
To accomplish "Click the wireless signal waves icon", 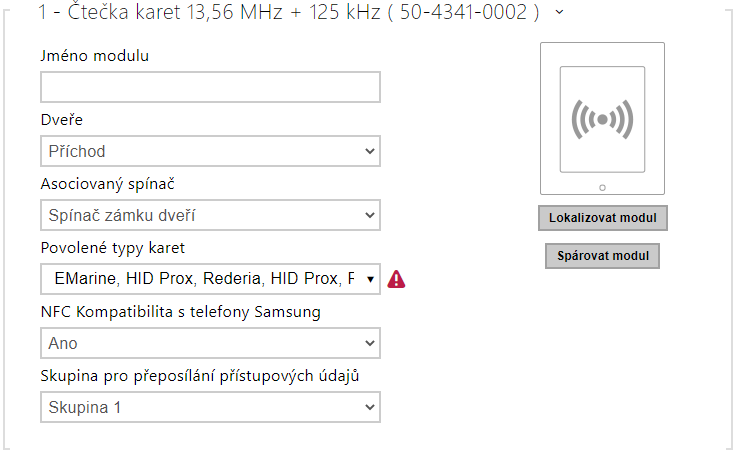I will [602, 119].
